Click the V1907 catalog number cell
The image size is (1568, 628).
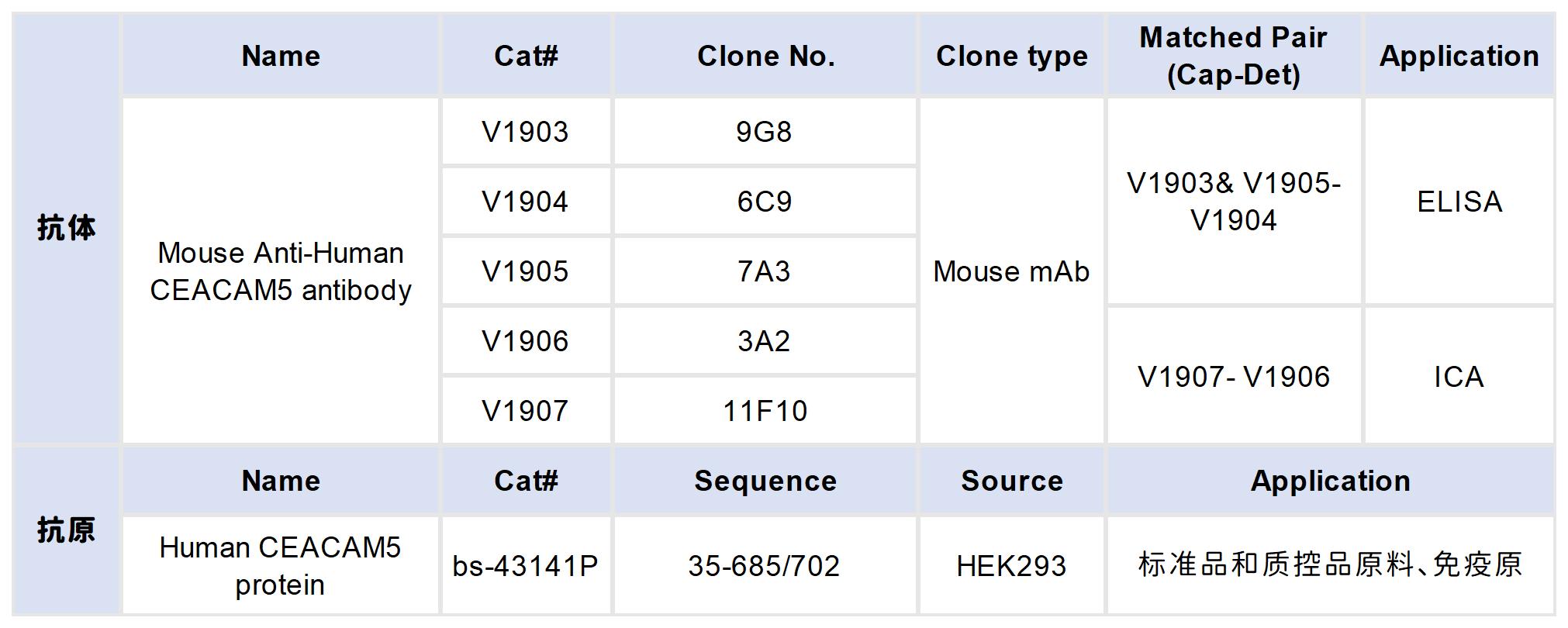525,410
